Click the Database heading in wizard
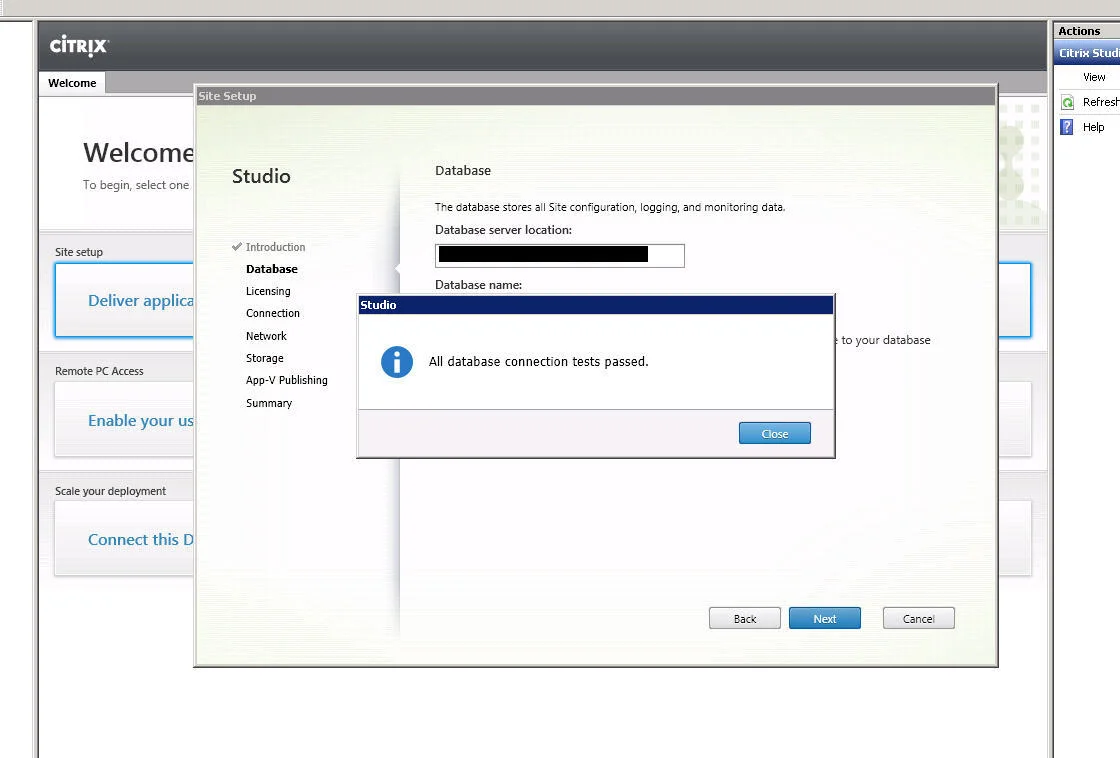 tap(463, 171)
